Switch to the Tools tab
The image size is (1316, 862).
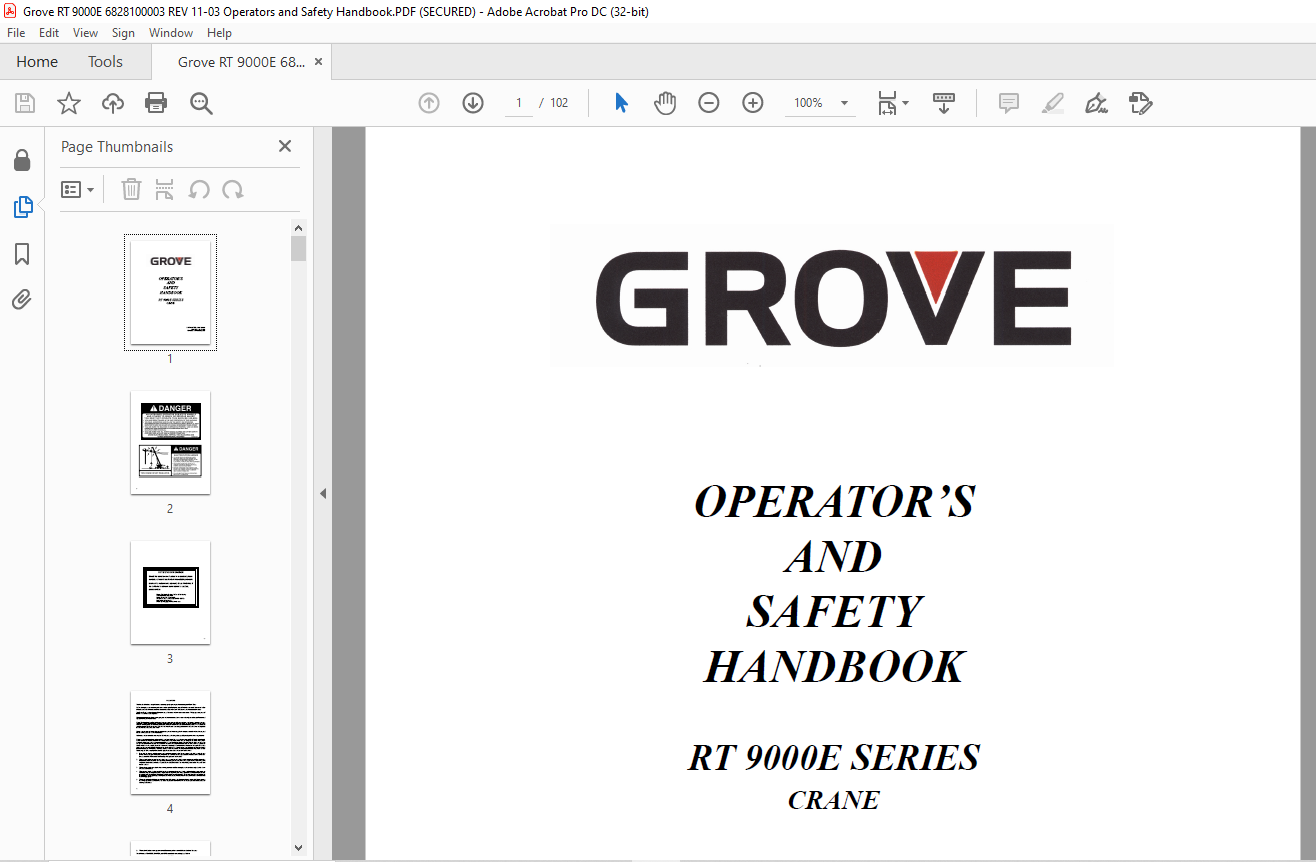(105, 62)
